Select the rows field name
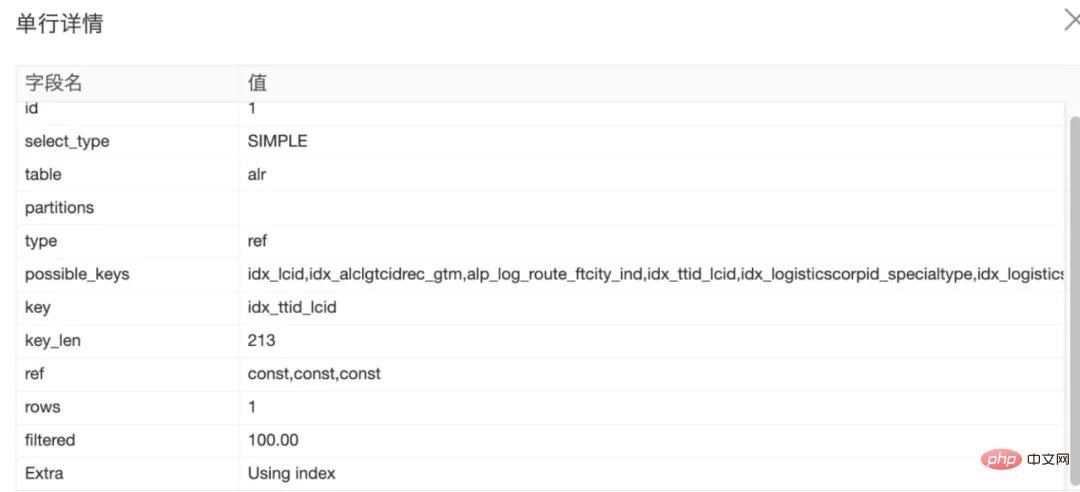Image resolution: width=1080 pixels, height=492 pixels. [x=42, y=407]
